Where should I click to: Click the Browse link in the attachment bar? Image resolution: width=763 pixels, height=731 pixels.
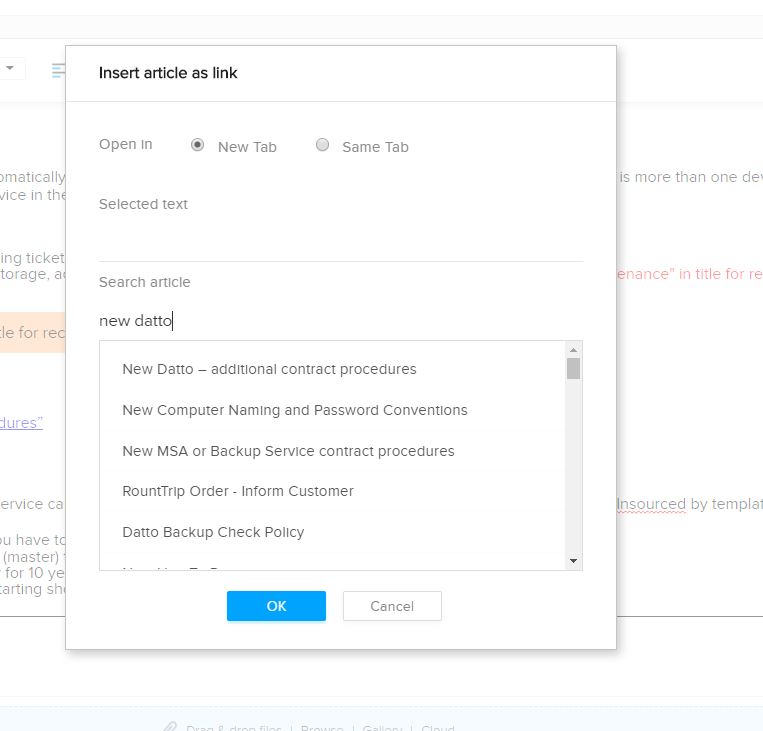322,728
